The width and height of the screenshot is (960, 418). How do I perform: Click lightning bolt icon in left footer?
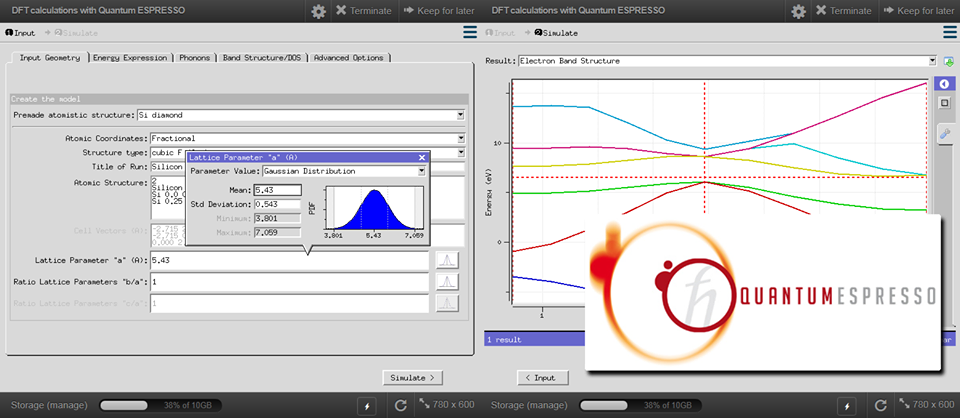click(367, 405)
